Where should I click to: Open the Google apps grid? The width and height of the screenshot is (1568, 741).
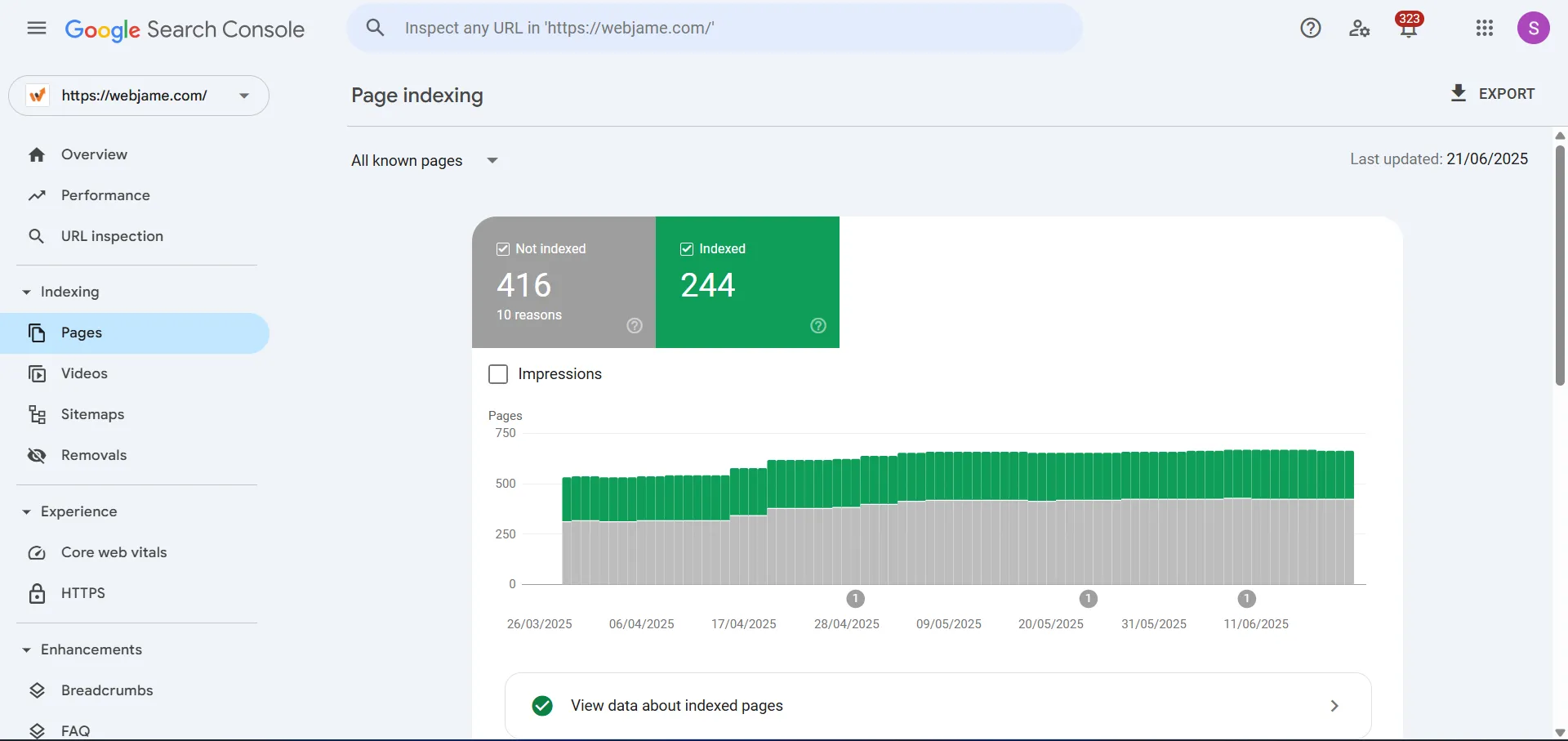click(1485, 29)
